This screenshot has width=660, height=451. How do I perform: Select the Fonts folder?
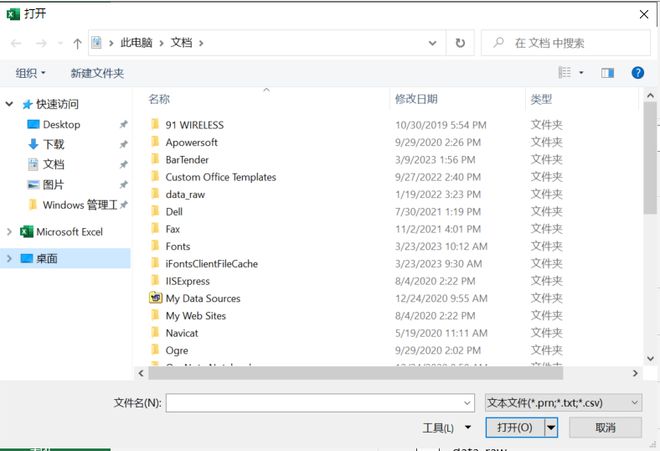178,246
